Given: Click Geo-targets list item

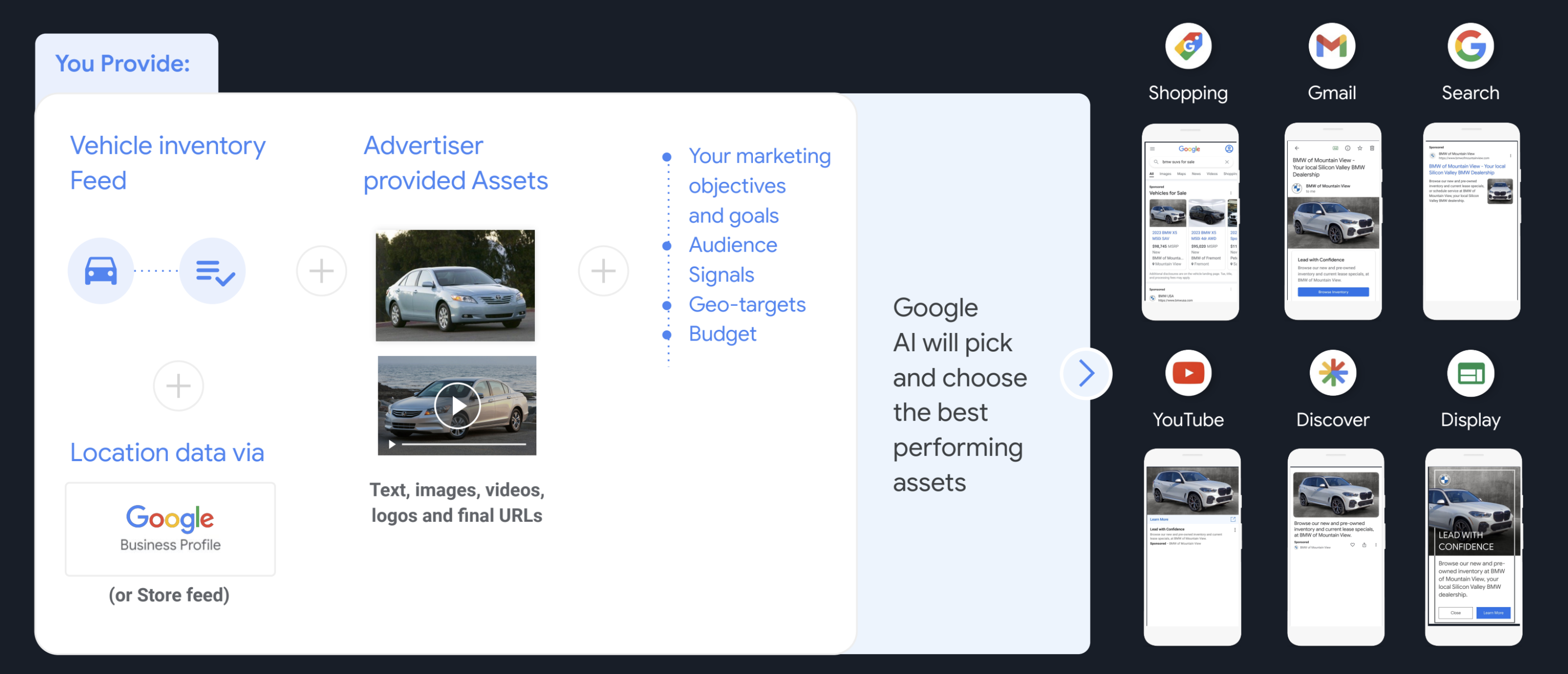Looking at the screenshot, I should pyautogui.click(x=747, y=304).
